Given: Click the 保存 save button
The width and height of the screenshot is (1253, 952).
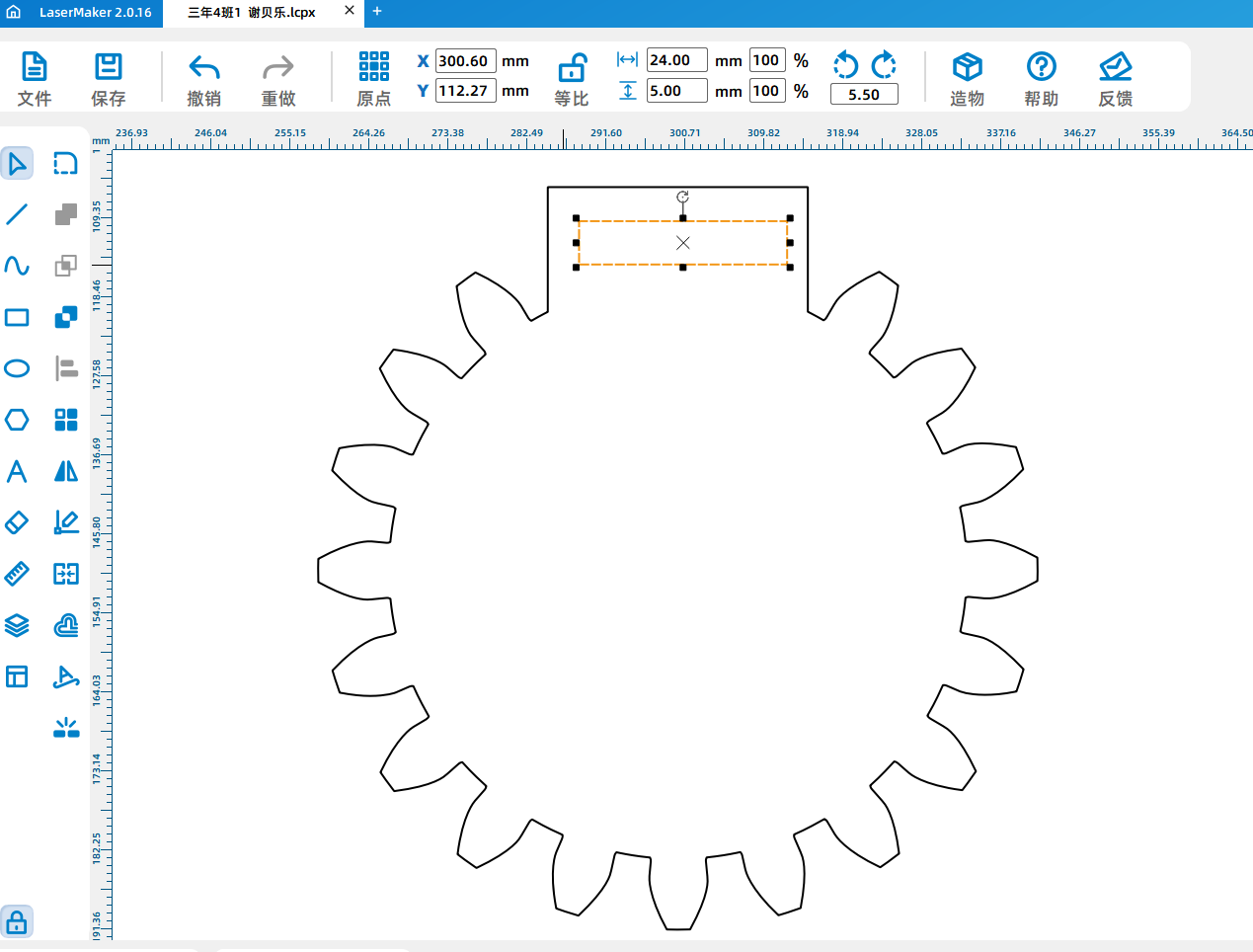Looking at the screenshot, I should [109, 79].
